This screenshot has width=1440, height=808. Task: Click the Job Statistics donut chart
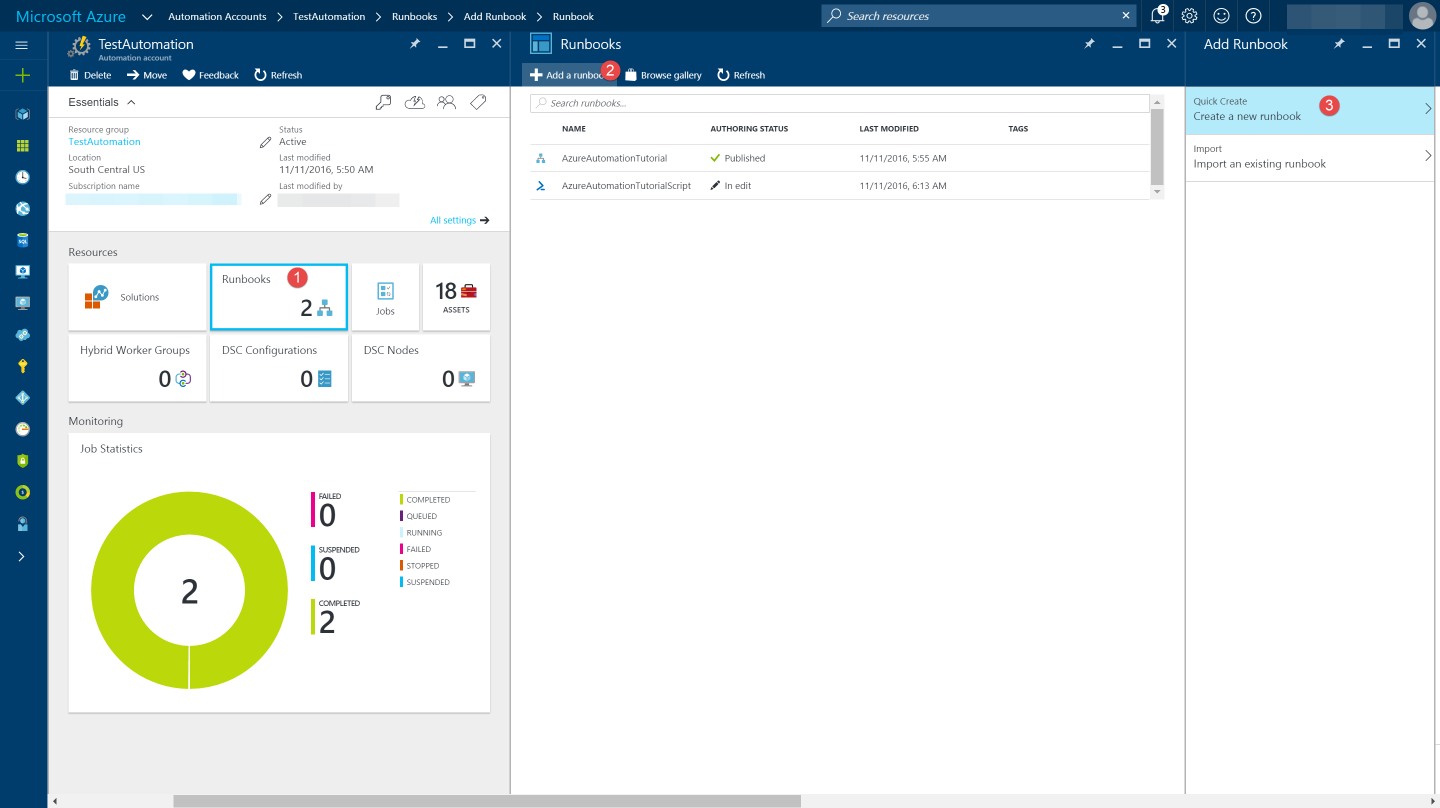point(189,590)
